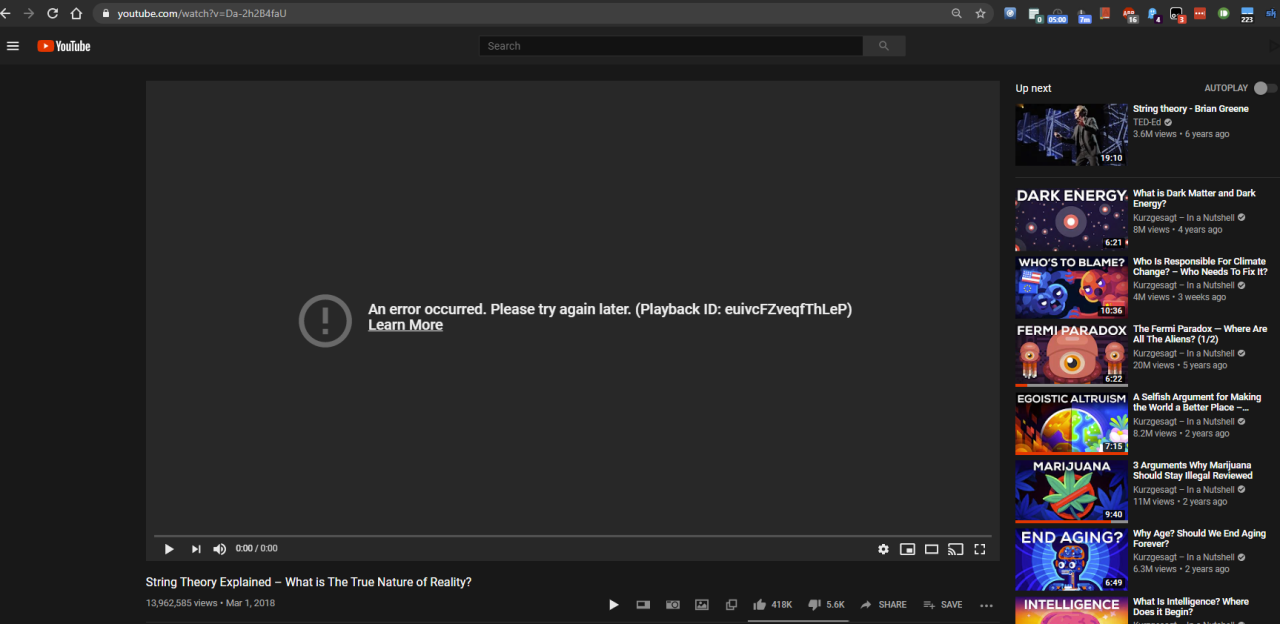
Task: Click the SAVE to playlist button
Action: coord(943,604)
